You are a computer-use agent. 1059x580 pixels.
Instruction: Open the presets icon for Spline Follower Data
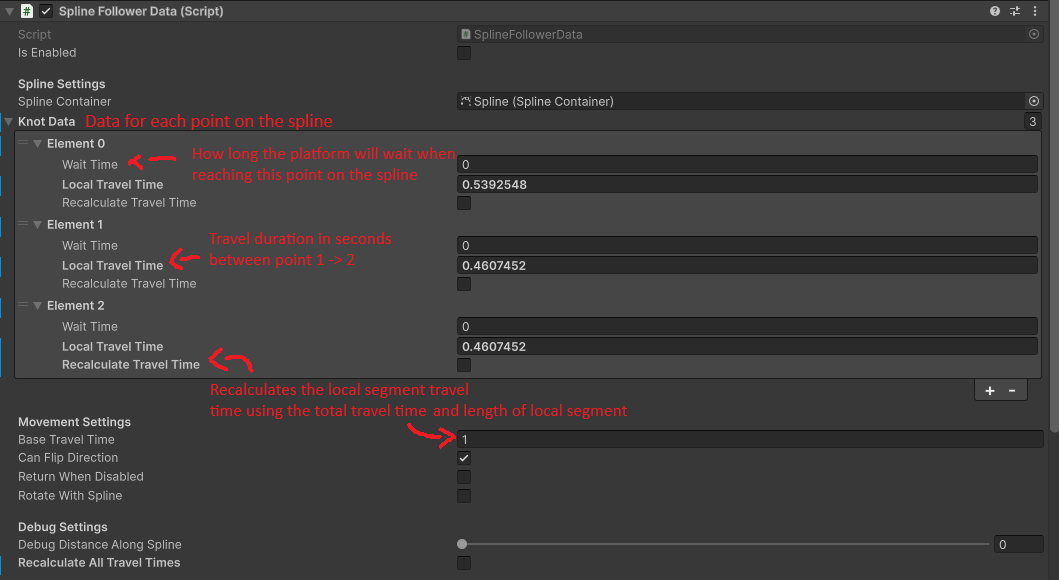(x=1014, y=11)
